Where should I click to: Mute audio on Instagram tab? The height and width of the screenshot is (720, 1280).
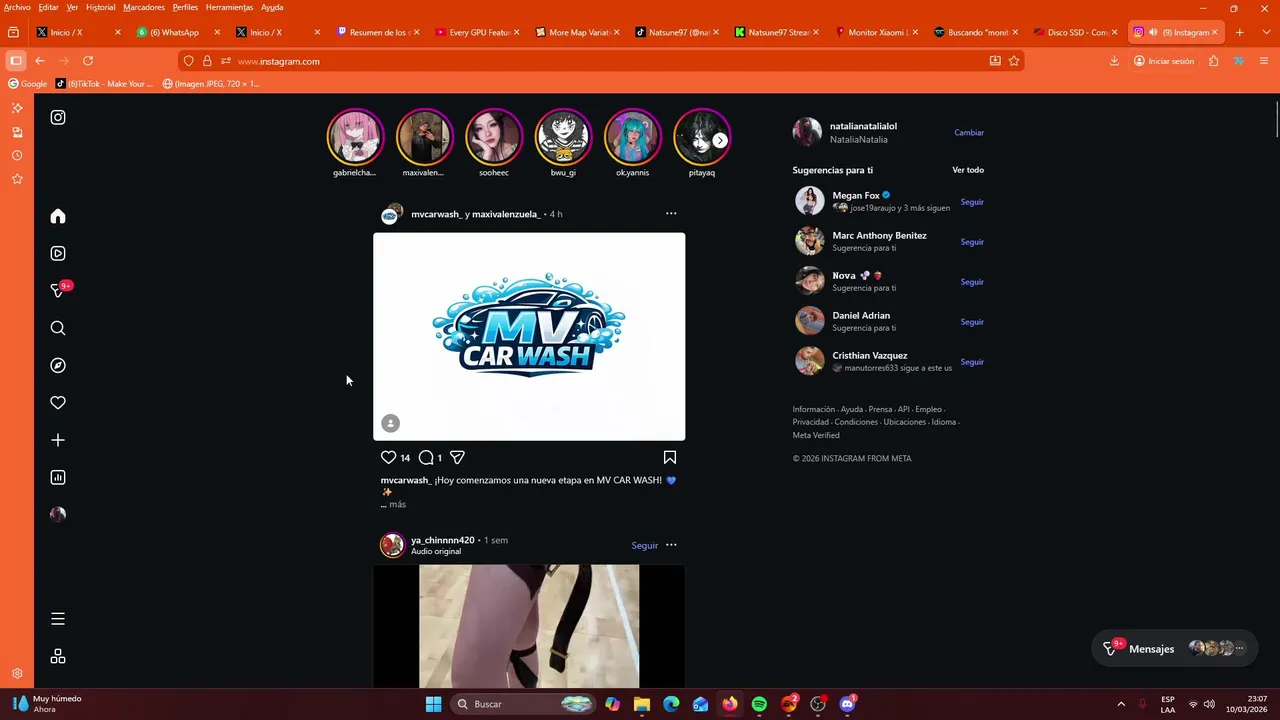click(x=1153, y=32)
